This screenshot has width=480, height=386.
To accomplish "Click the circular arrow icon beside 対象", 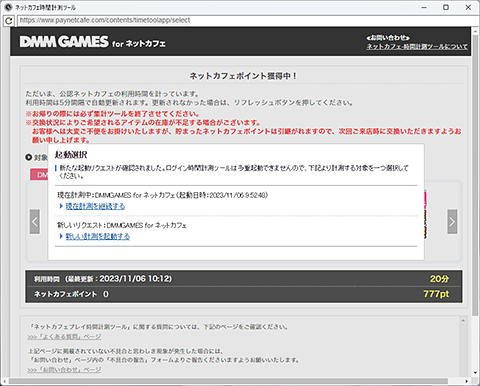I will coord(29,157).
